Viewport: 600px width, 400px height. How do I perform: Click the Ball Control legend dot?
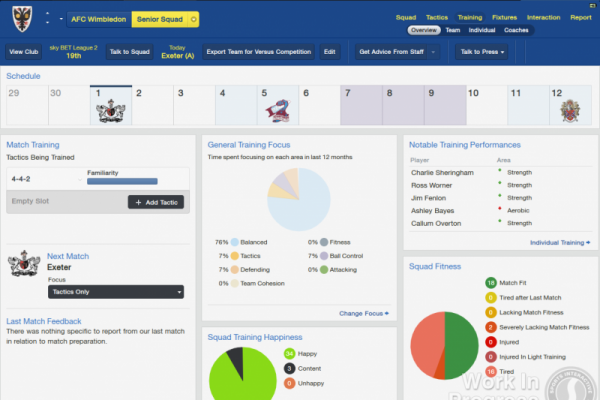324,256
